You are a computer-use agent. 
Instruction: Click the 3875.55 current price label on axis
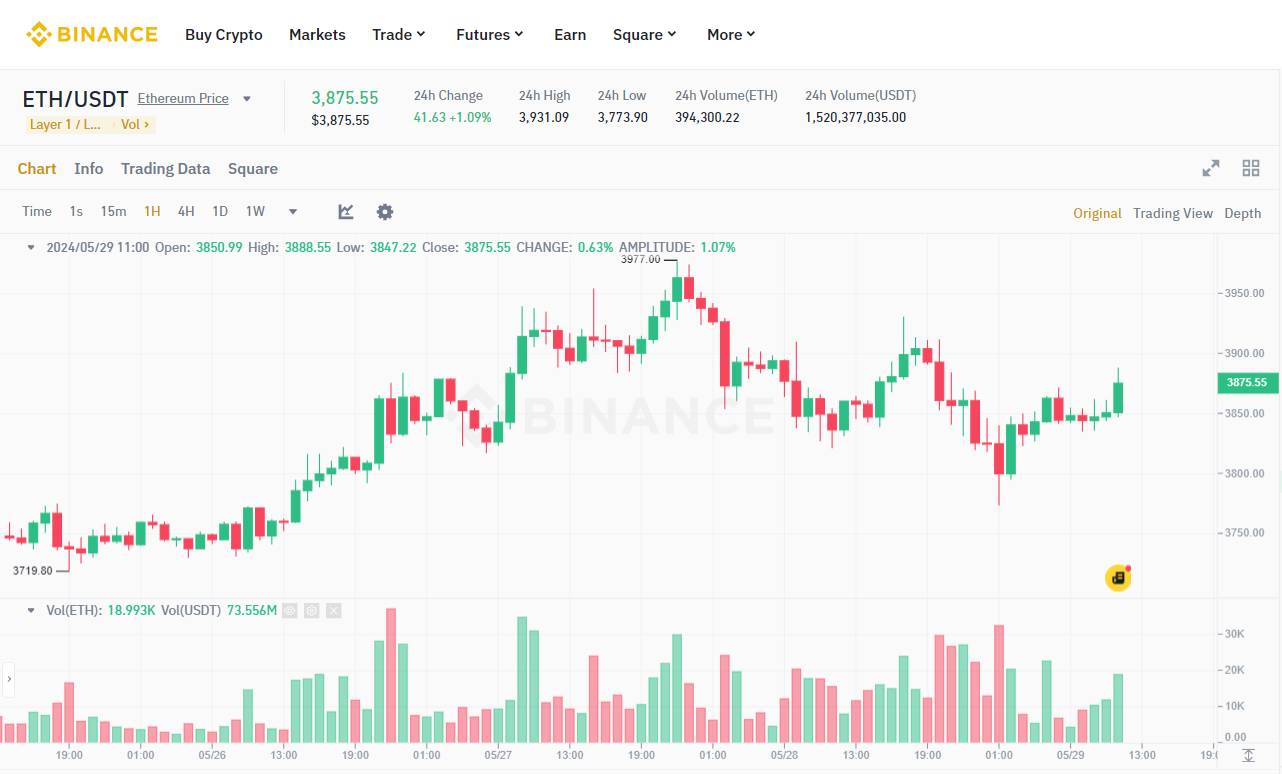pos(1247,382)
